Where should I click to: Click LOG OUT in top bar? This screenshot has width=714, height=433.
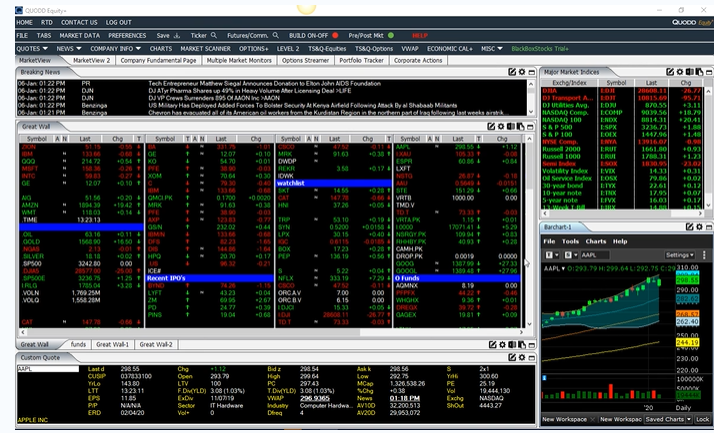point(118,22)
